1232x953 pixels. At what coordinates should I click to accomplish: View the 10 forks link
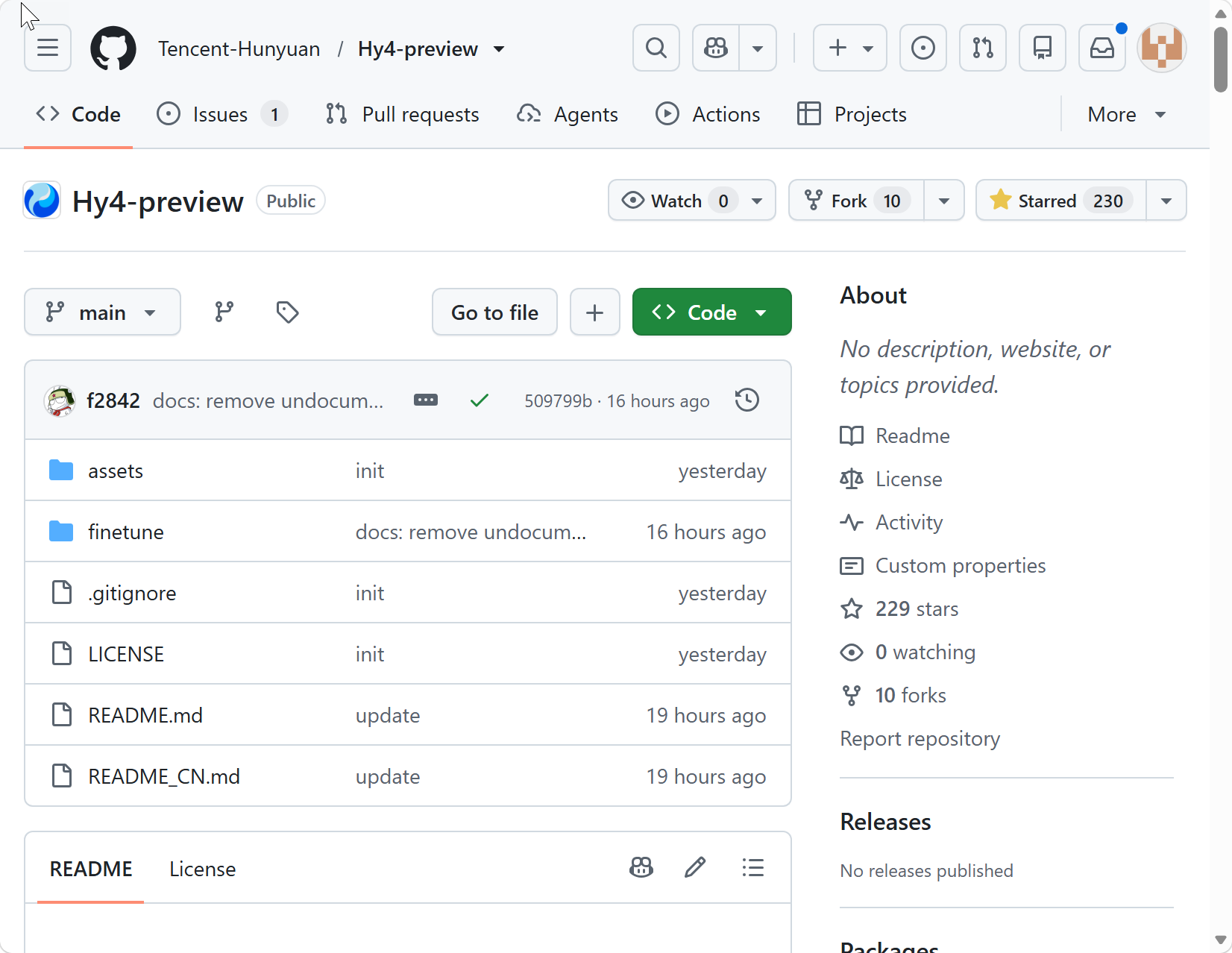tap(893, 696)
